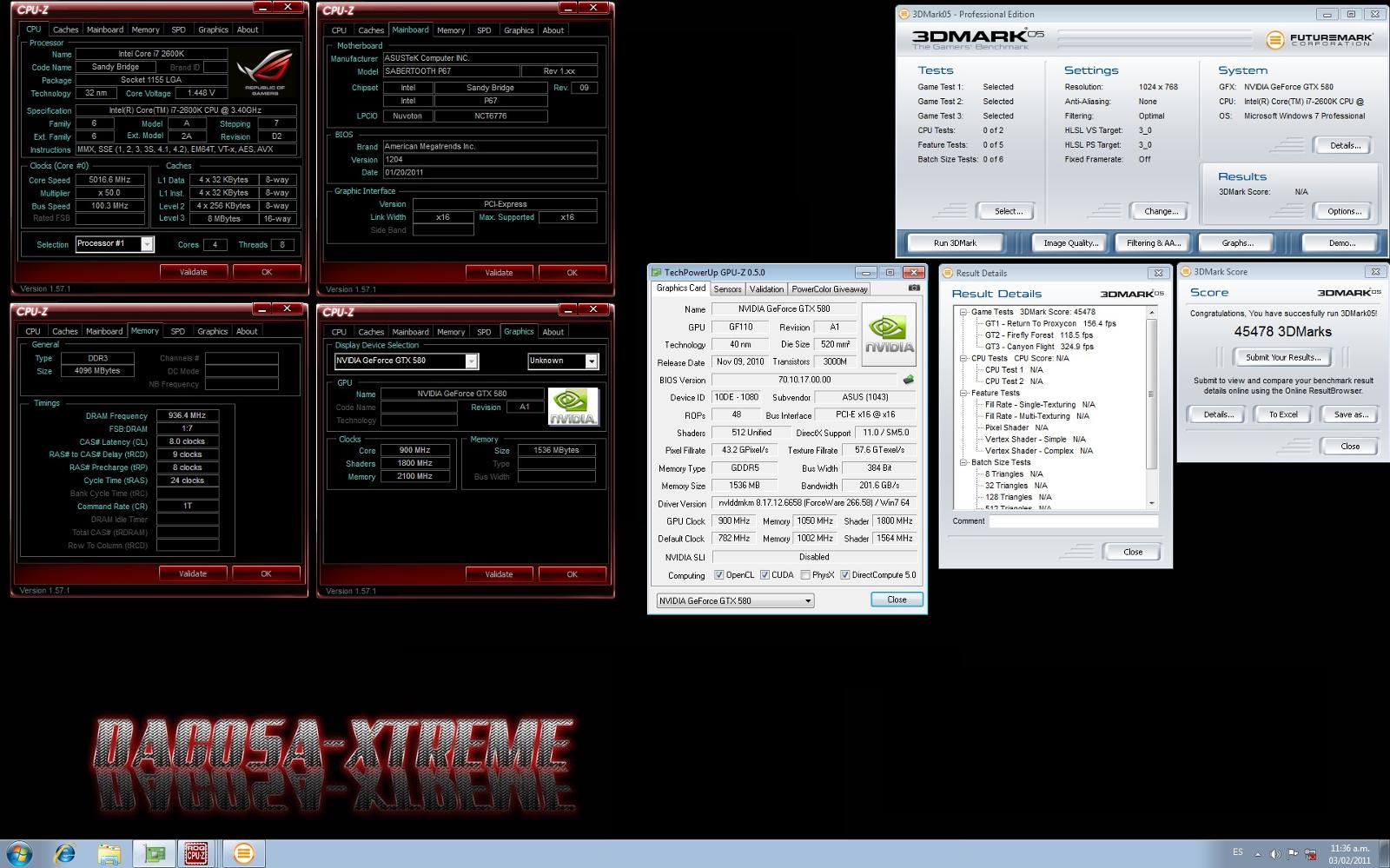Open the volume speaker tray icon

1276,853
